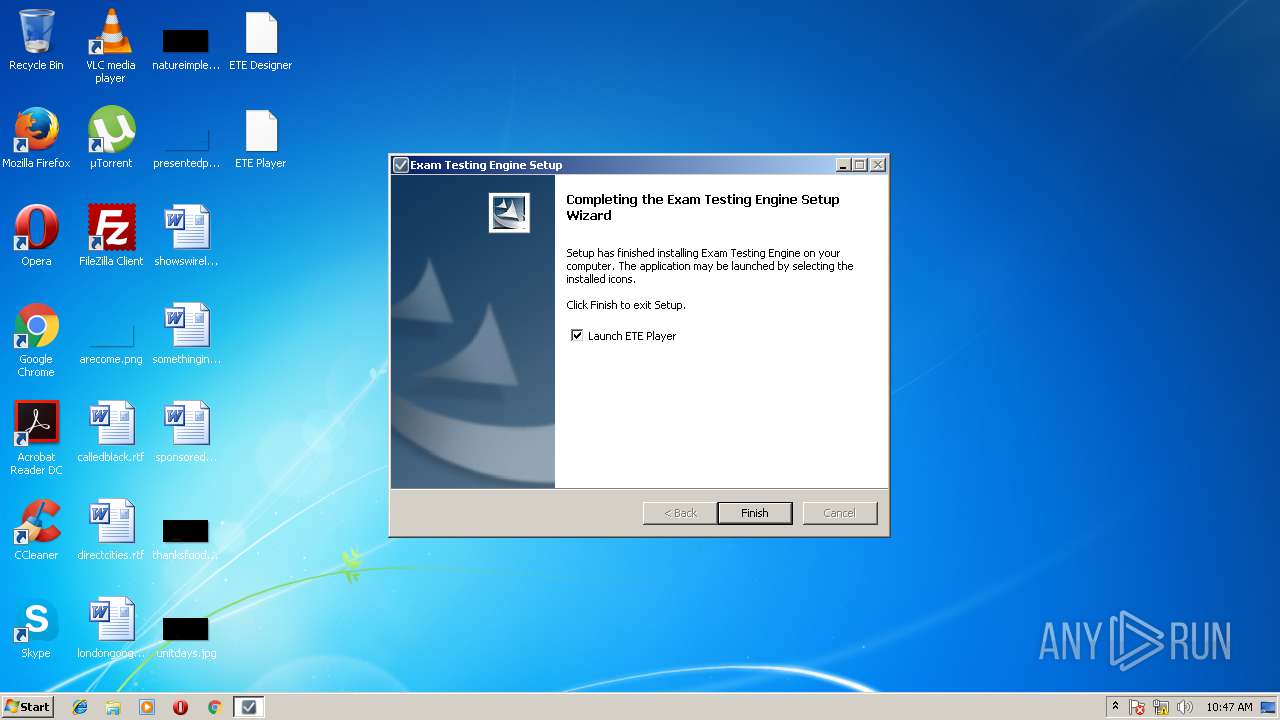The image size is (1280, 720).
Task: Select the ETE Player desktop icon
Action: (x=260, y=138)
